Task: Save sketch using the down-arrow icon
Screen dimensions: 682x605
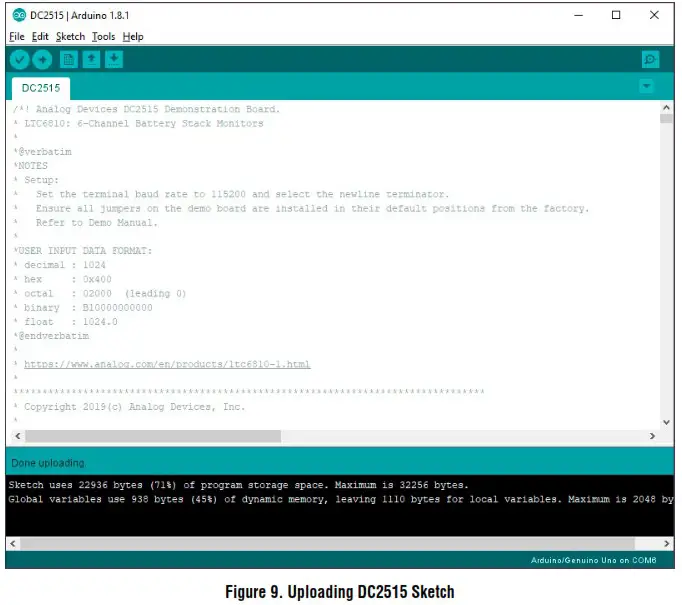Action: pos(114,59)
